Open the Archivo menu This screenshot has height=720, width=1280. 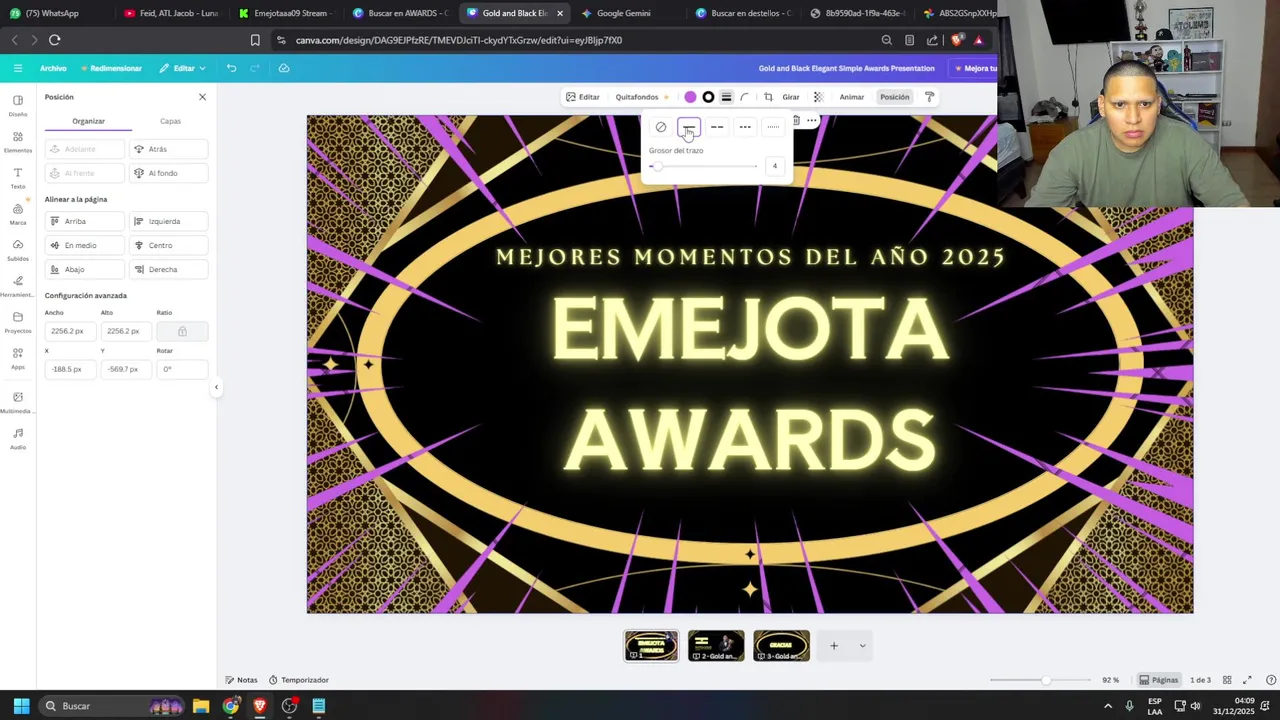coord(53,68)
